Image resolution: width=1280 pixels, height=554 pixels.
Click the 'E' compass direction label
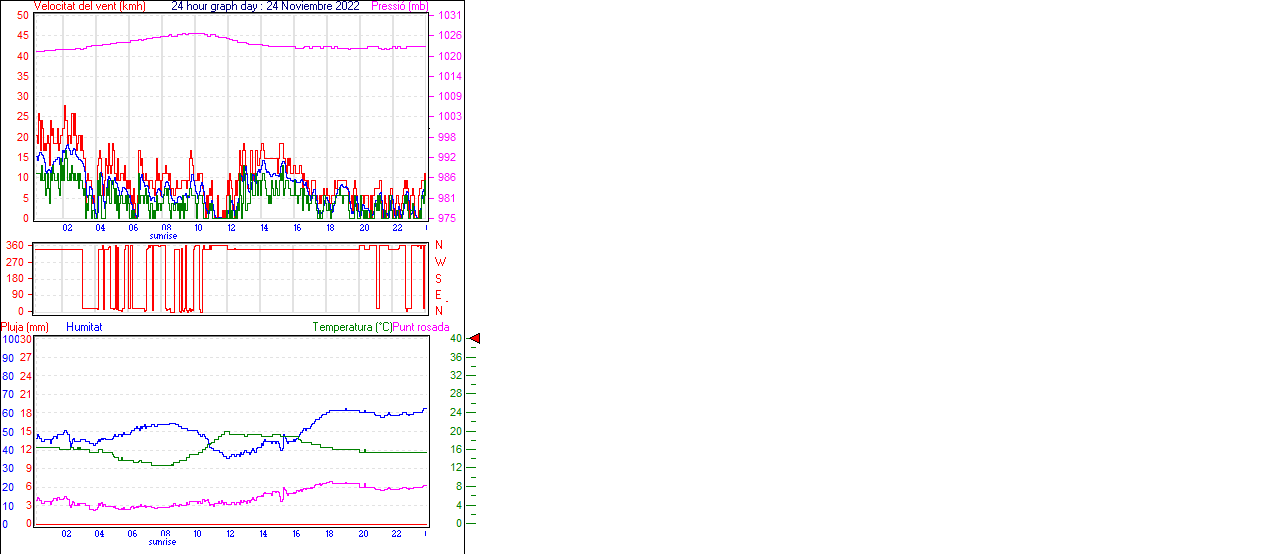(438, 295)
